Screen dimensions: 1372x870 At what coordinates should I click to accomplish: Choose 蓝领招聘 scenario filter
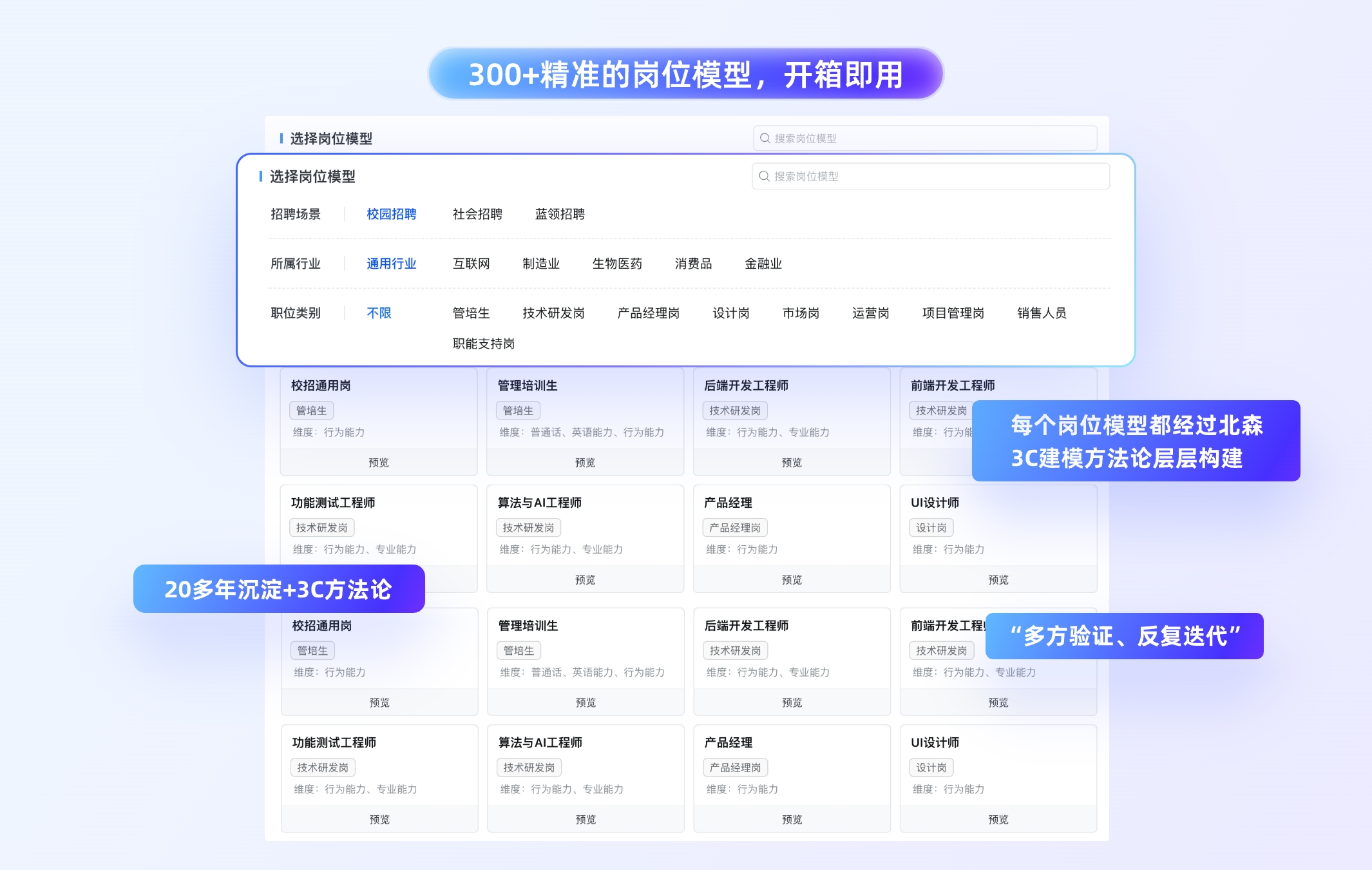tap(560, 214)
